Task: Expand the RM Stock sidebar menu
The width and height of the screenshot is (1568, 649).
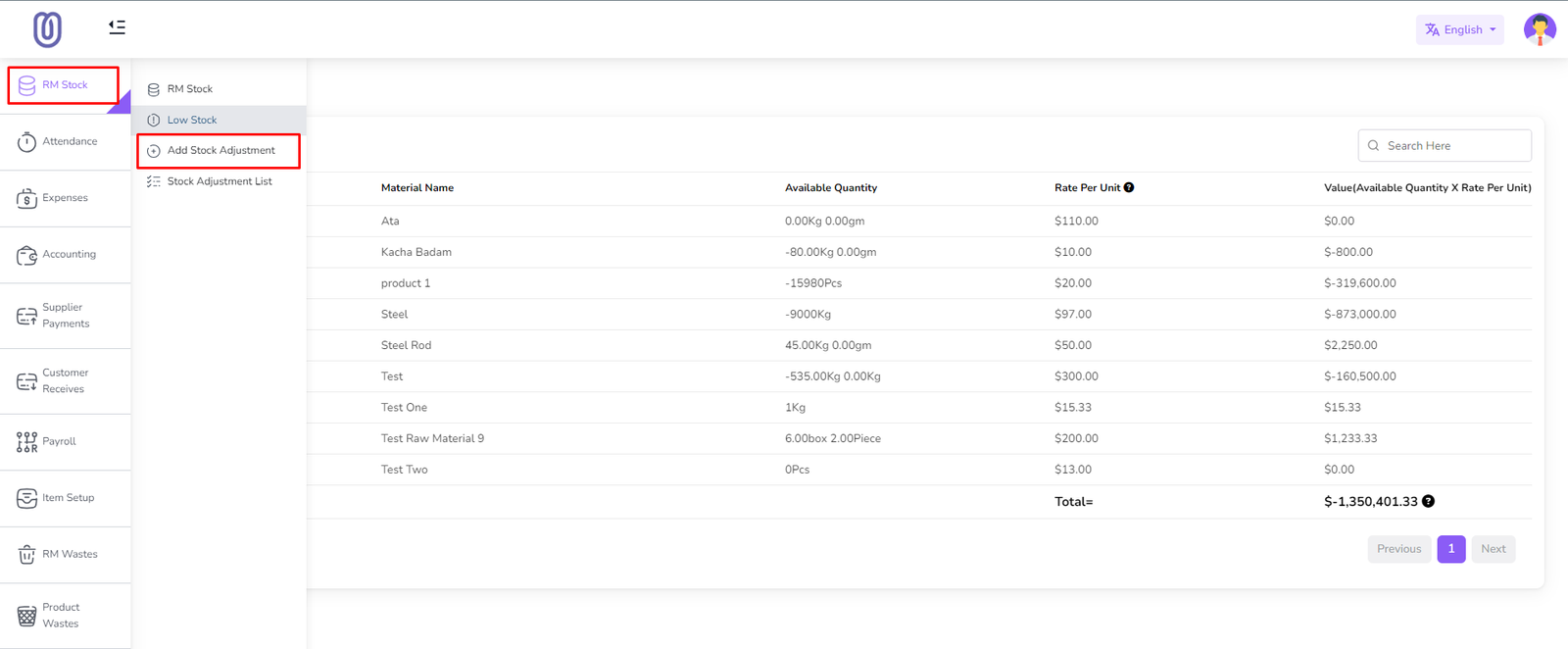Action: point(64,85)
